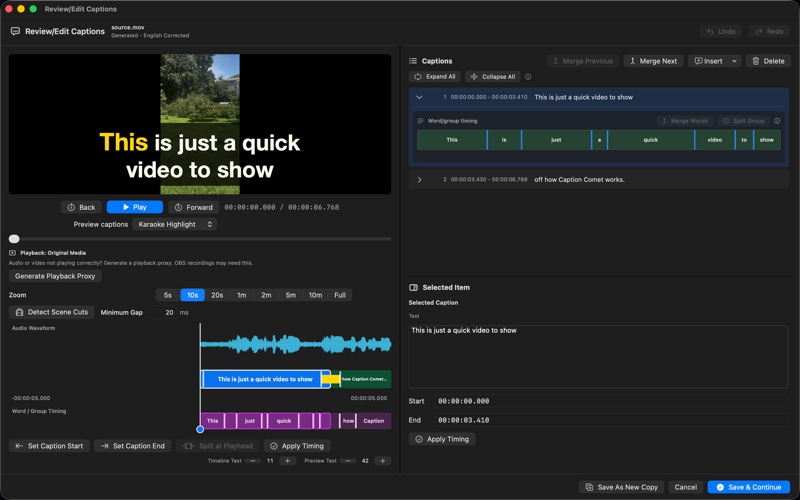Click Collapse All captions

[x=493, y=77]
